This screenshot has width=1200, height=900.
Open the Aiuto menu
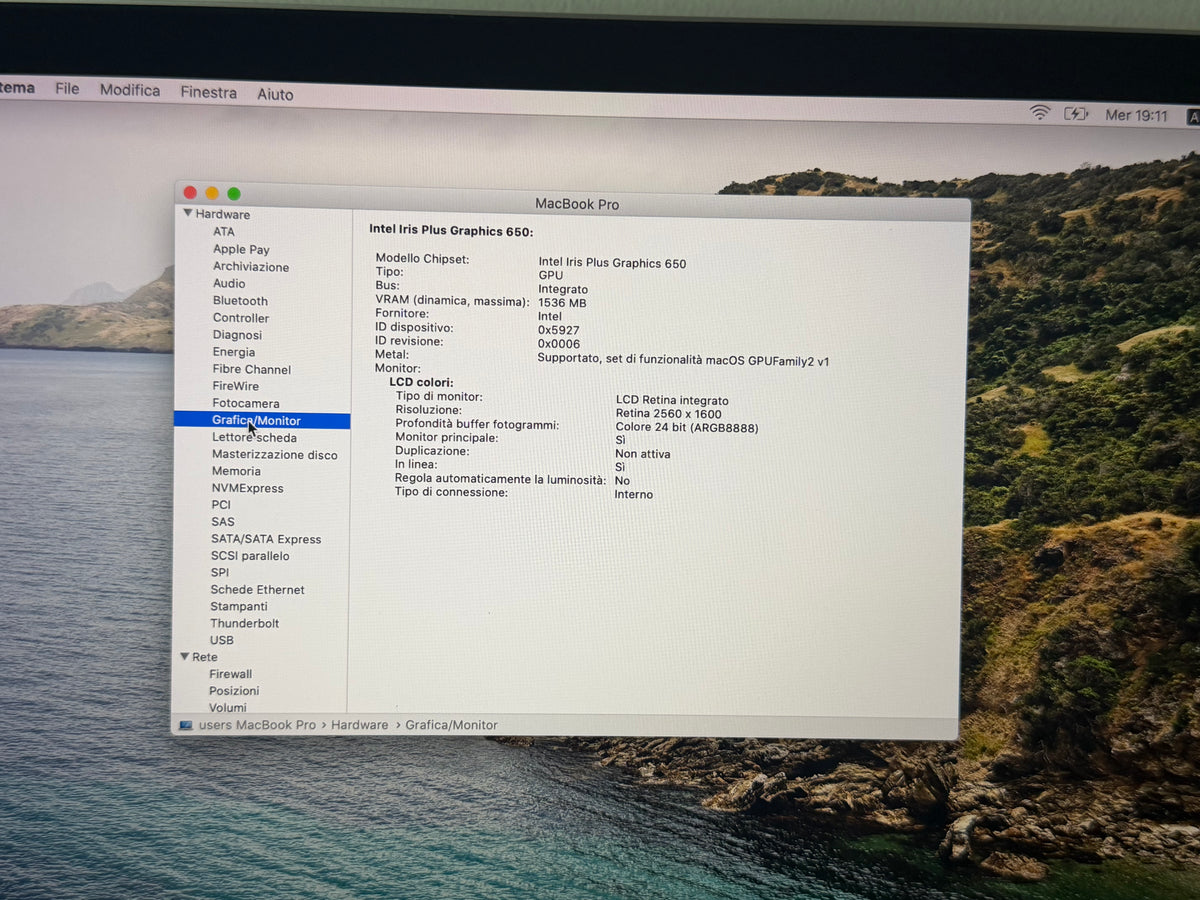(275, 94)
